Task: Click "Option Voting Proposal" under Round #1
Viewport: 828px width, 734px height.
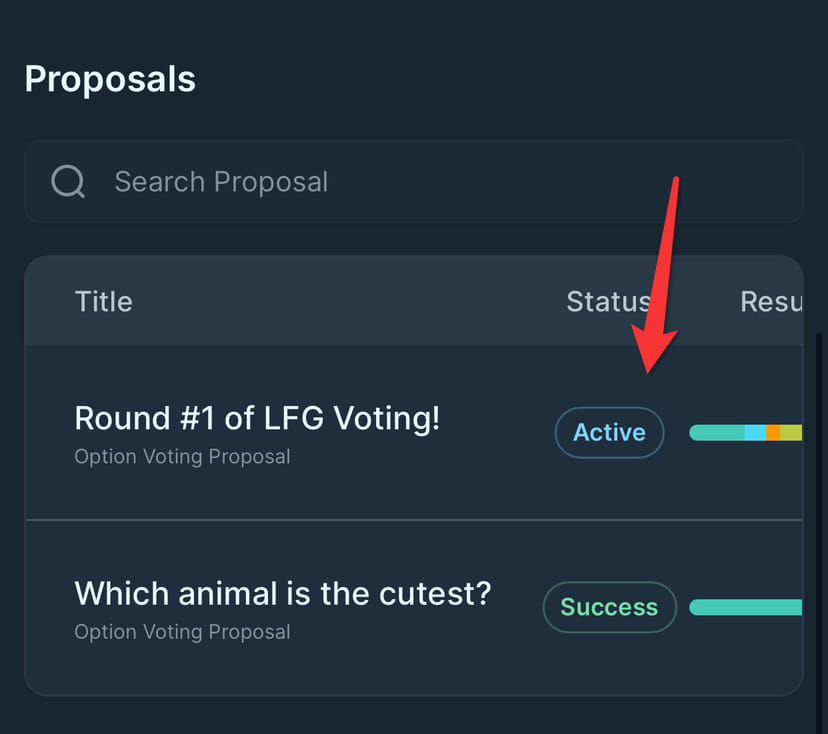Action: [182, 456]
